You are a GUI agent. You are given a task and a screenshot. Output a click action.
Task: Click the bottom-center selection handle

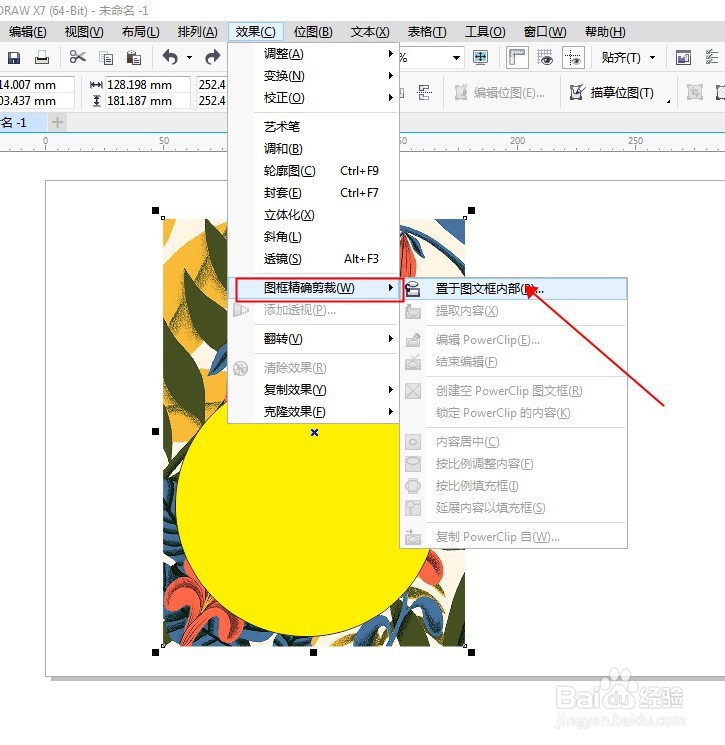coord(314,652)
